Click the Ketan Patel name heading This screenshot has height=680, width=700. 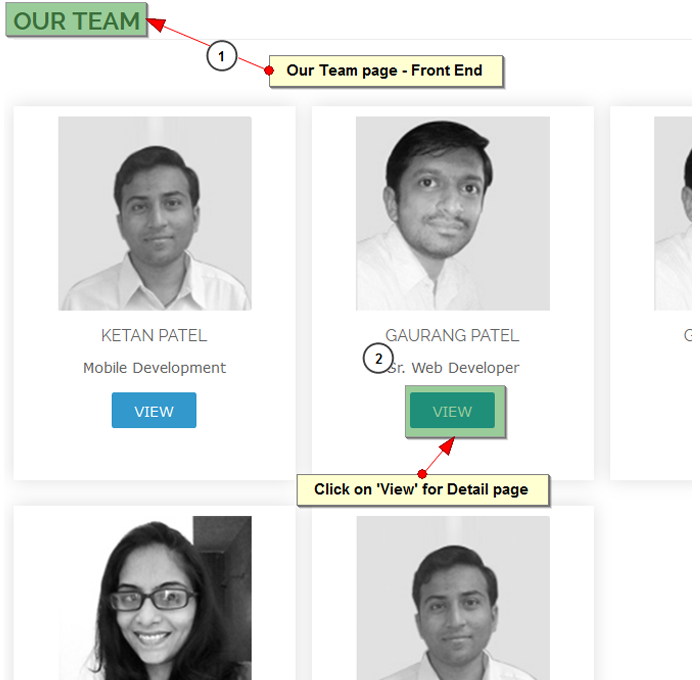tap(154, 335)
